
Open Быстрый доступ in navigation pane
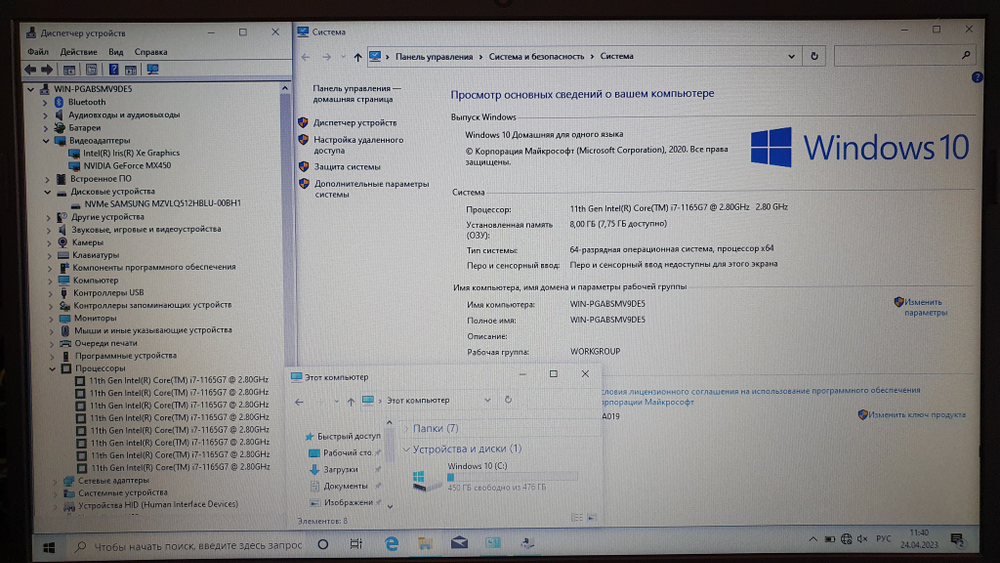tap(348, 437)
